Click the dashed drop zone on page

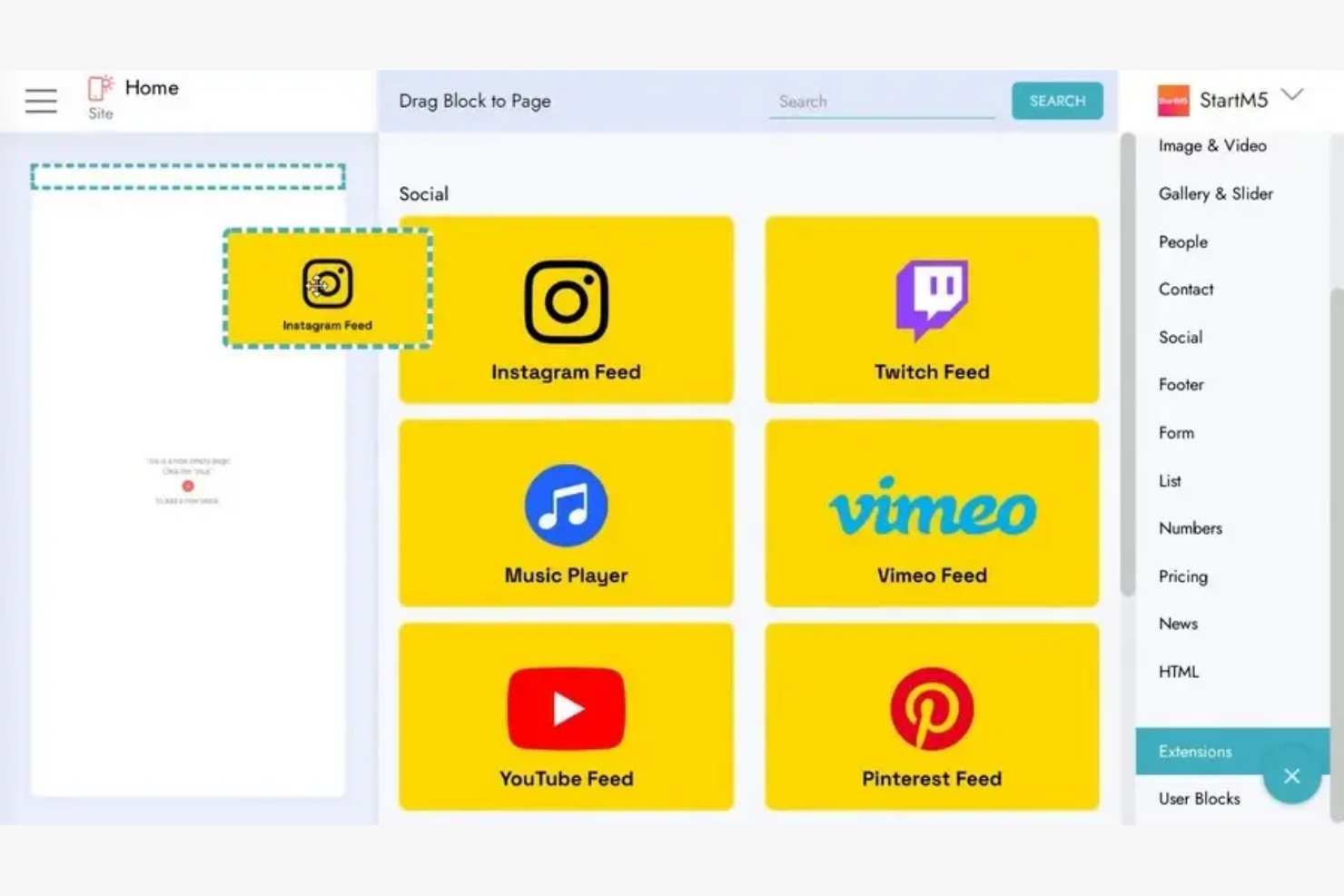(188, 176)
